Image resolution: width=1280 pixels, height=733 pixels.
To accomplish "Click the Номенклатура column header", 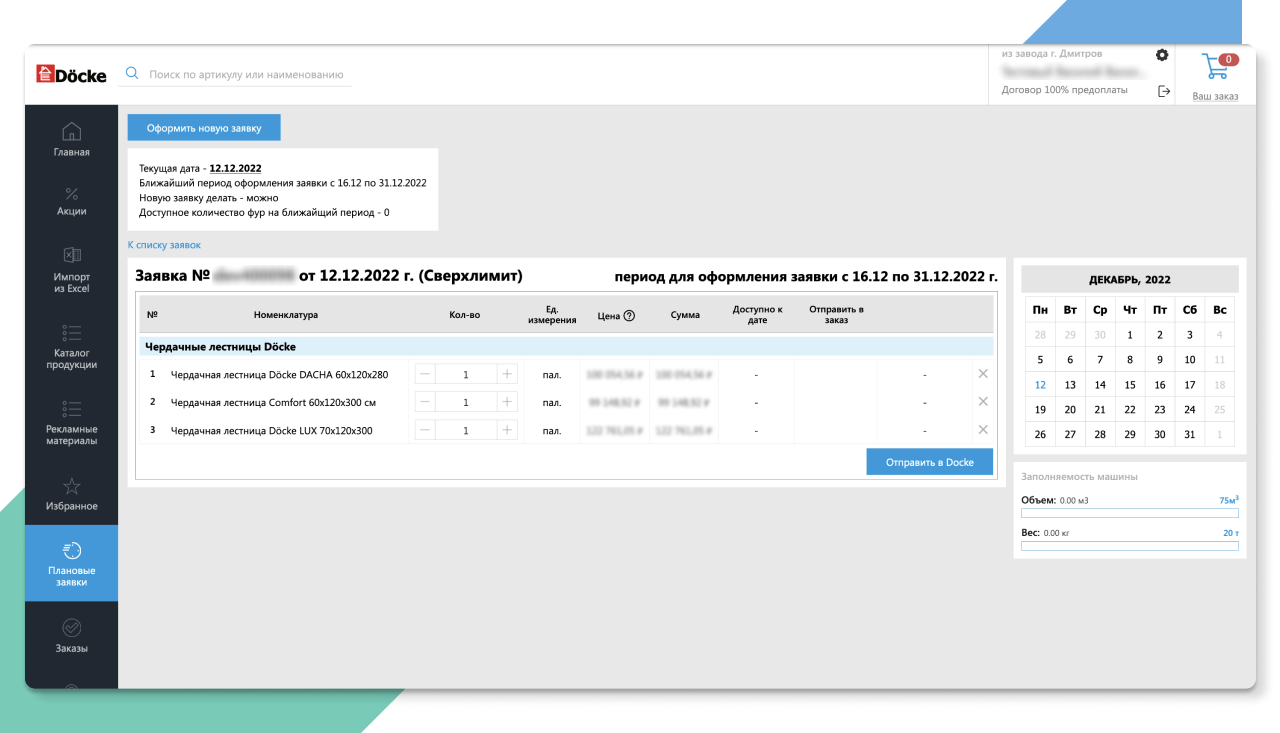I will tap(286, 315).
